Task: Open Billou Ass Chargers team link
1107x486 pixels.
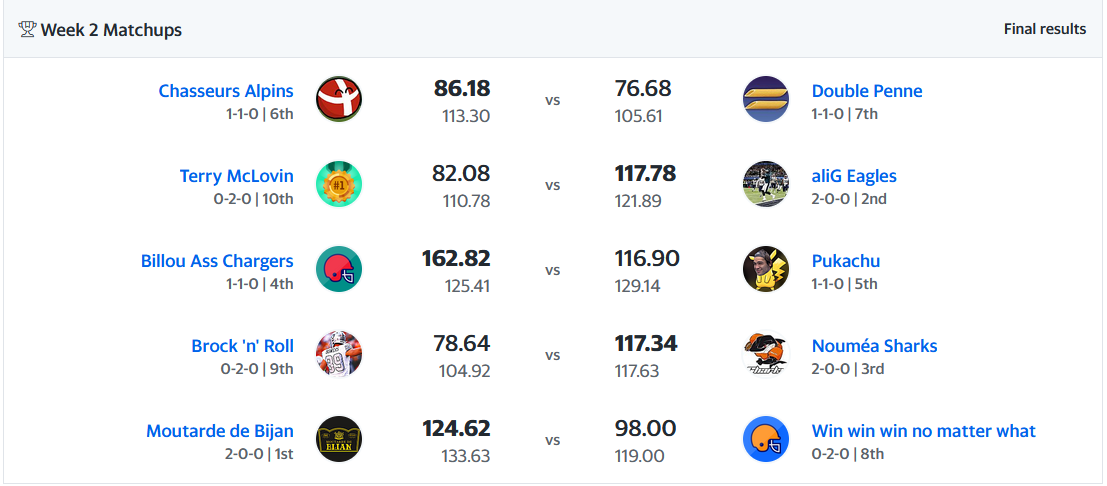Action: 217,261
